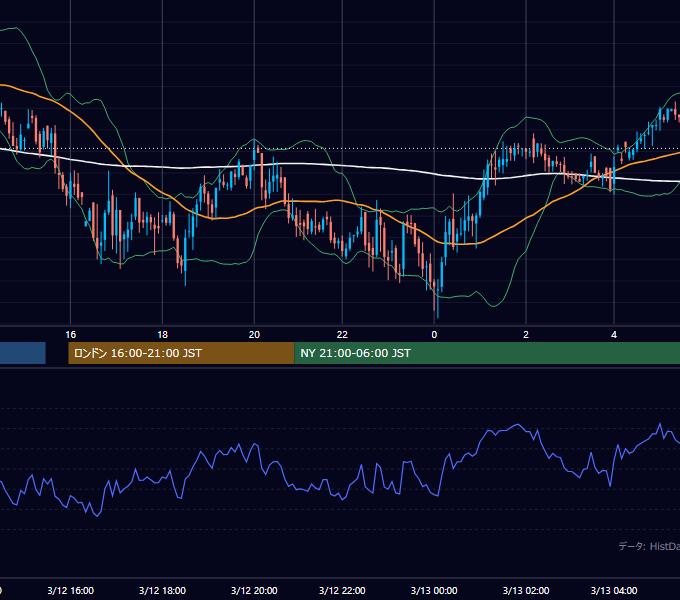Click the 20 hour label under the chart

[254, 335]
